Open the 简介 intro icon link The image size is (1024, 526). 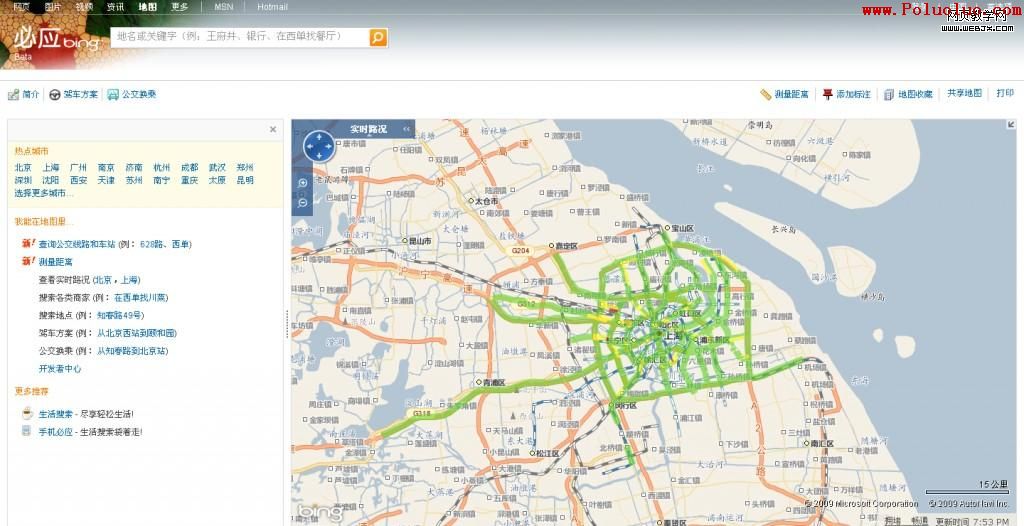tap(24, 95)
